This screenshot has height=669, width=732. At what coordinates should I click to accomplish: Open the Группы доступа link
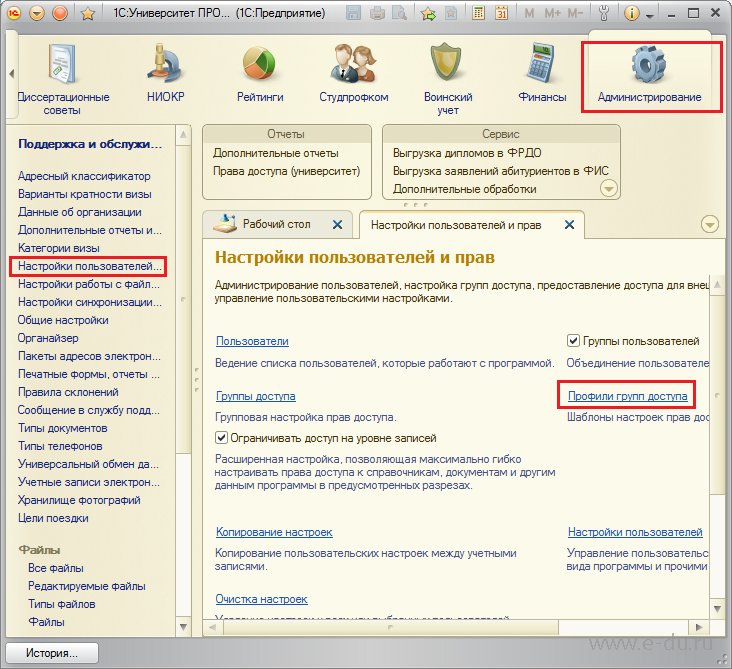[255, 396]
